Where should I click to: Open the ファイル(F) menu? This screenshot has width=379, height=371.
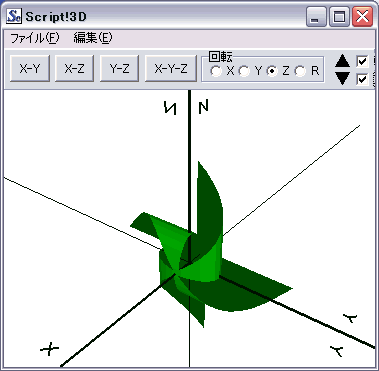pos(34,38)
